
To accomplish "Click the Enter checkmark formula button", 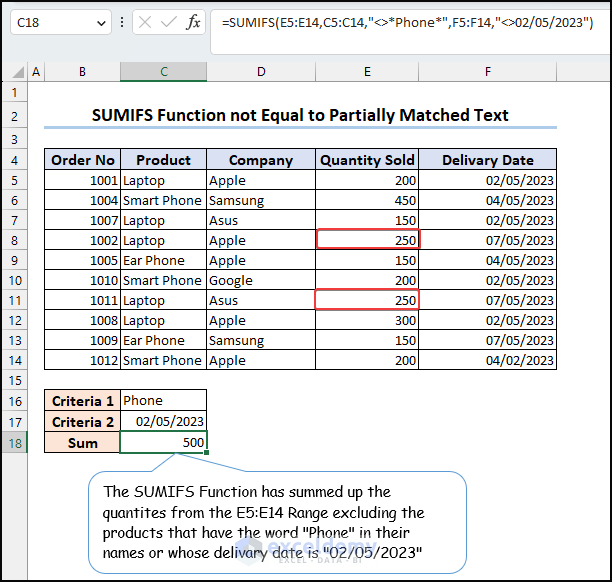I will (x=169, y=22).
